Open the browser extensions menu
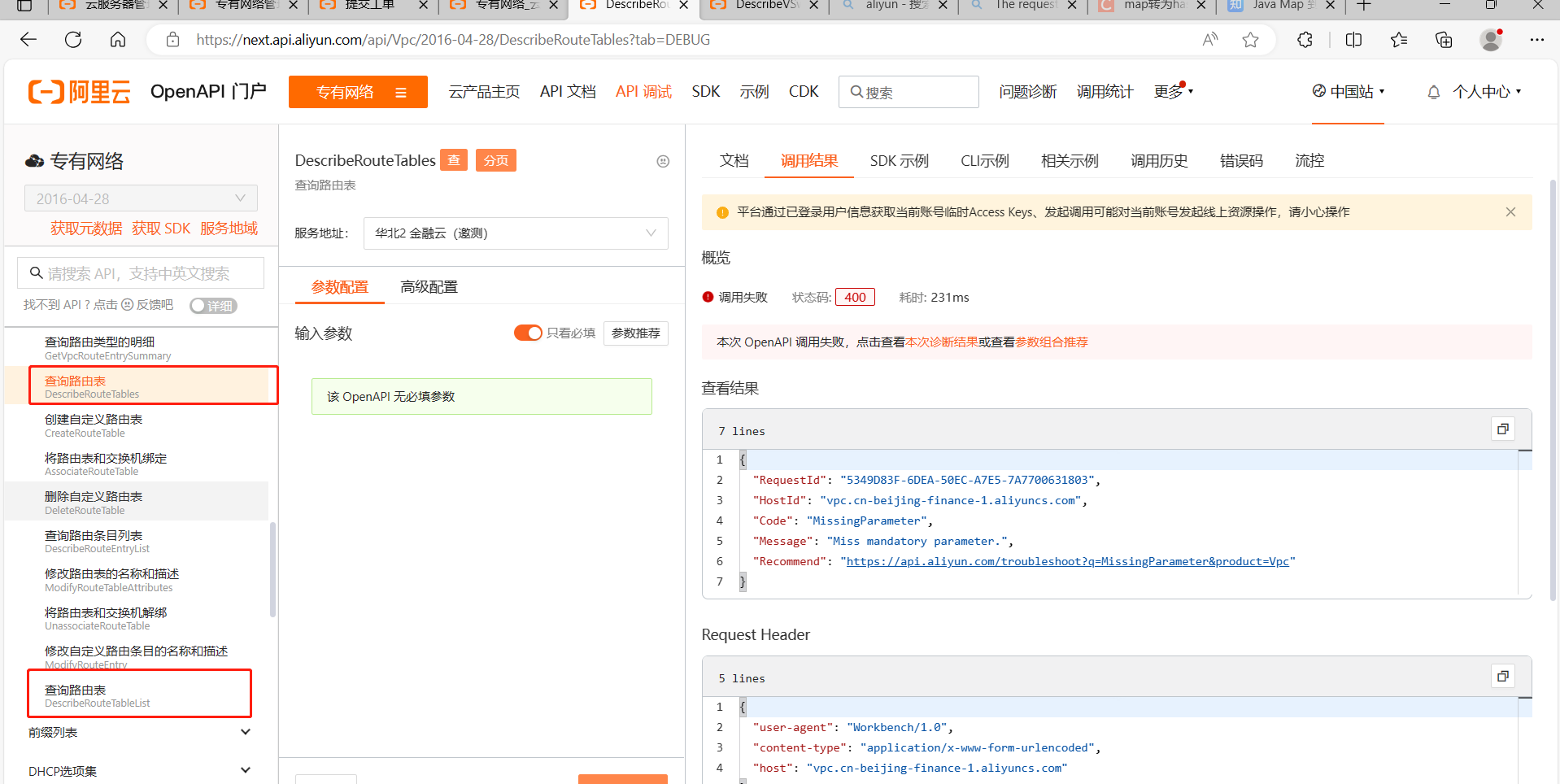 (x=1305, y=40)
